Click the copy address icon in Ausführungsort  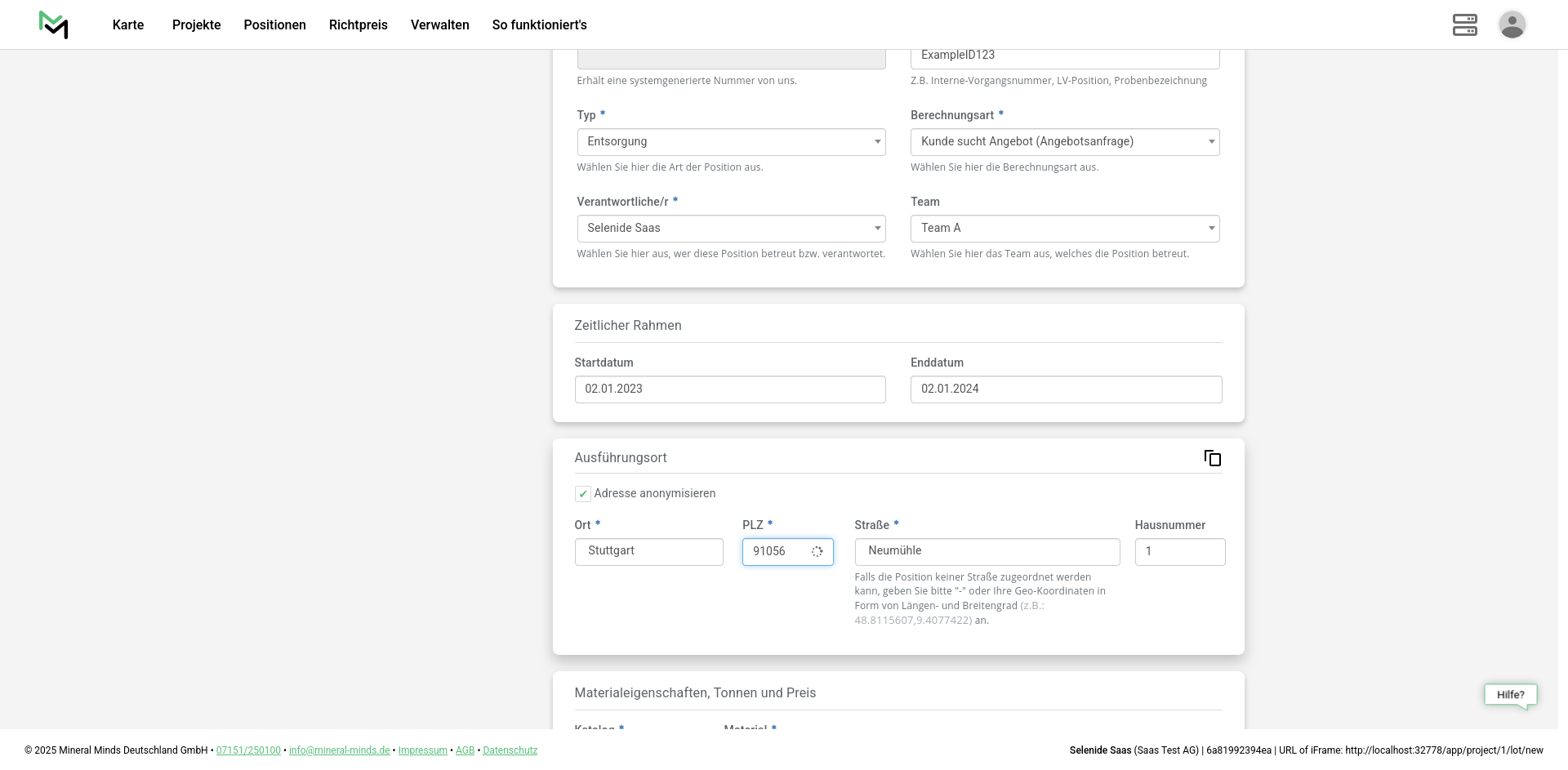[1212, 458]
